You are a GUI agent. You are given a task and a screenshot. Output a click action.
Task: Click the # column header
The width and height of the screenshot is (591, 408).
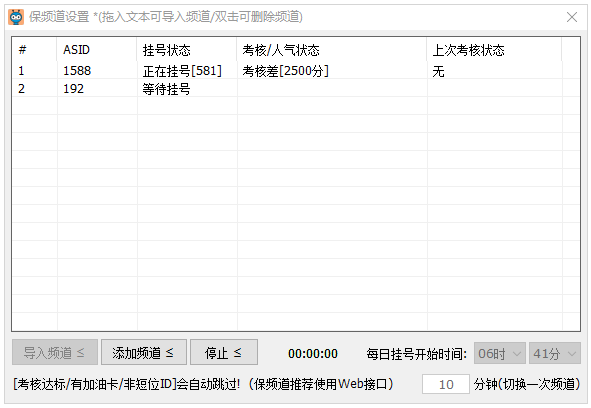(x=35, y=50)
